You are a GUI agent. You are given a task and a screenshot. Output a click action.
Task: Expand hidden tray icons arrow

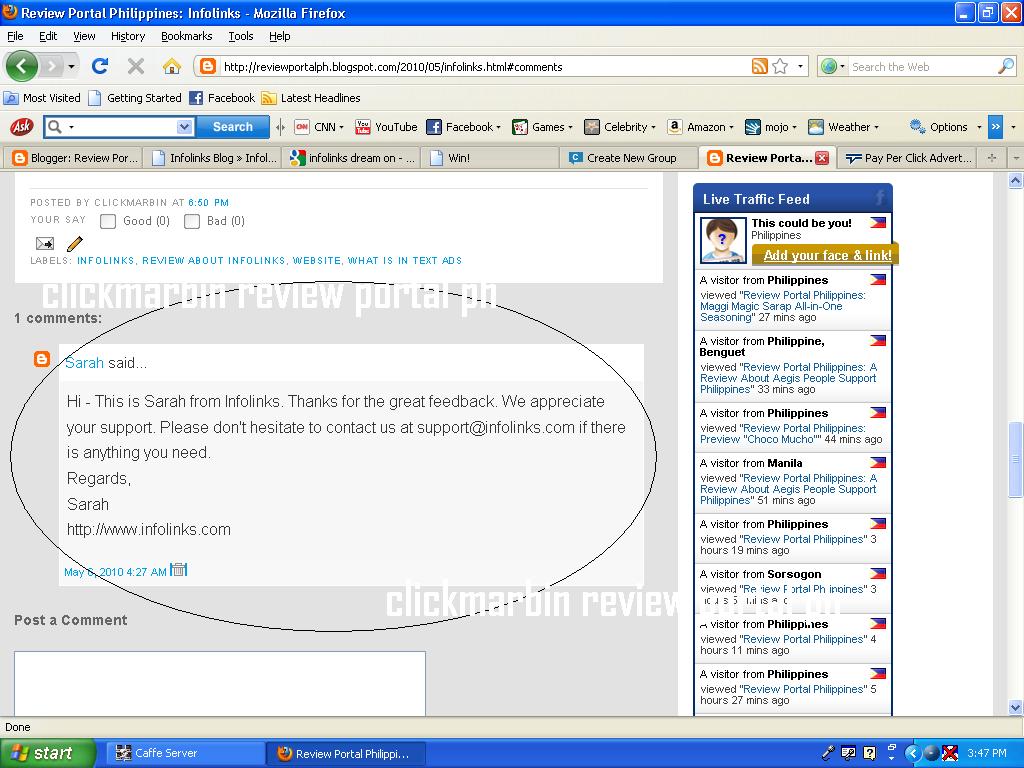click(x=912, y=753)
